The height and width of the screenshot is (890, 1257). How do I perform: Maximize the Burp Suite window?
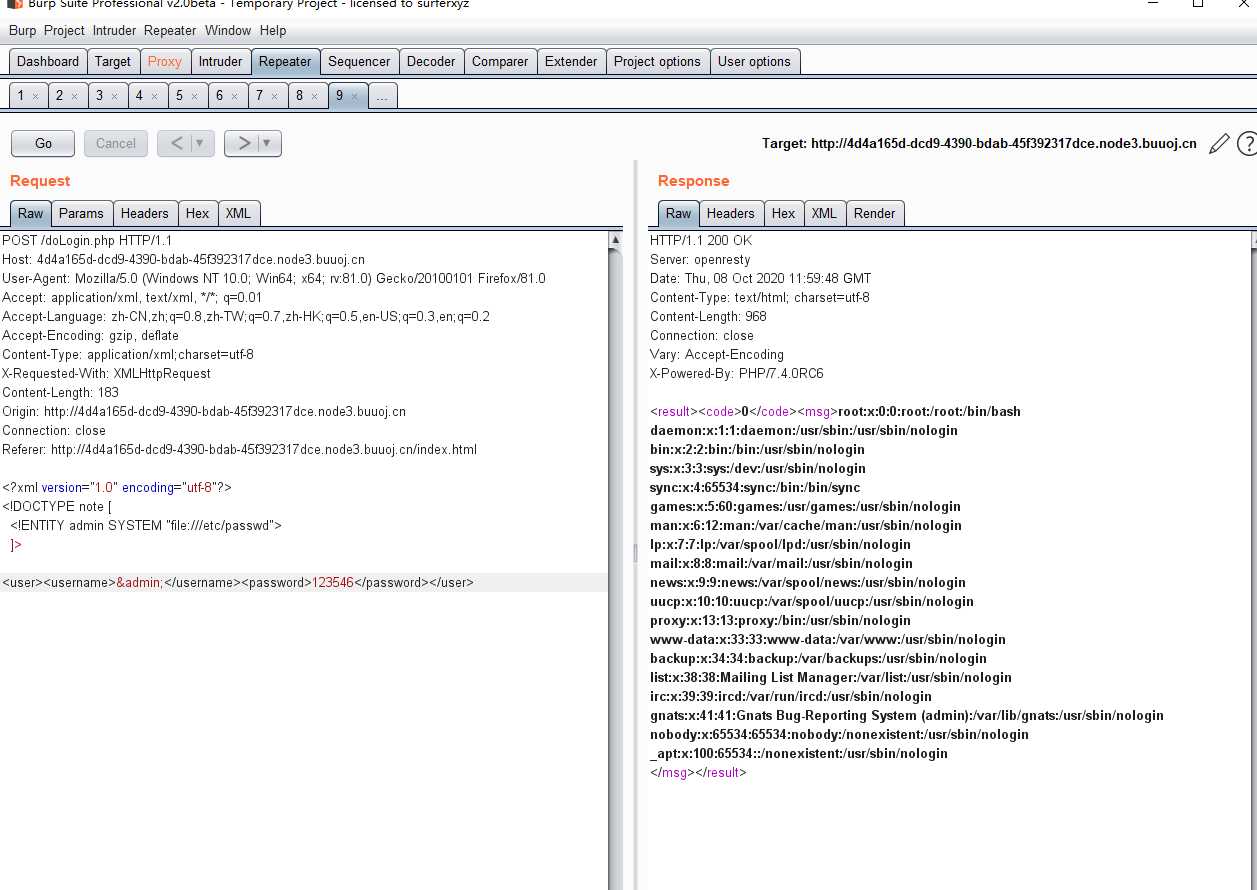pyautogui.click(x=1198, y=4)
